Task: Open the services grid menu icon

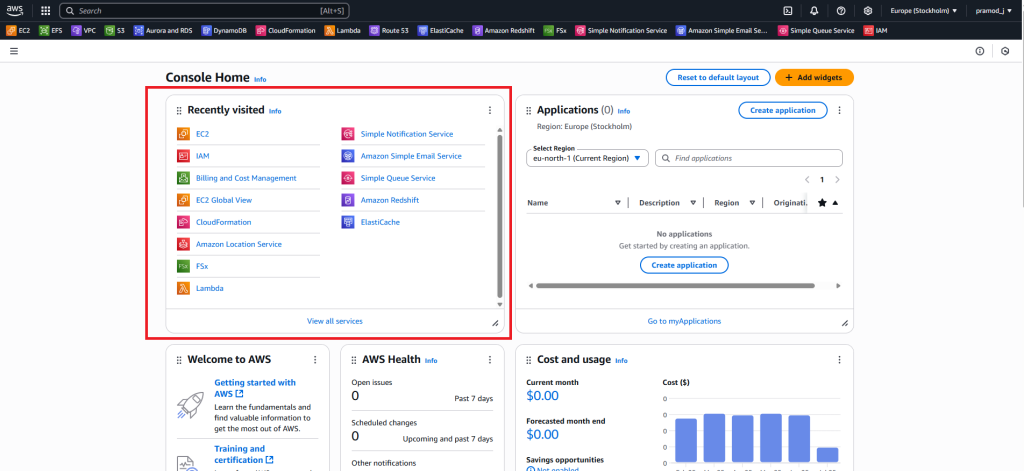Action: coord(45,10)
